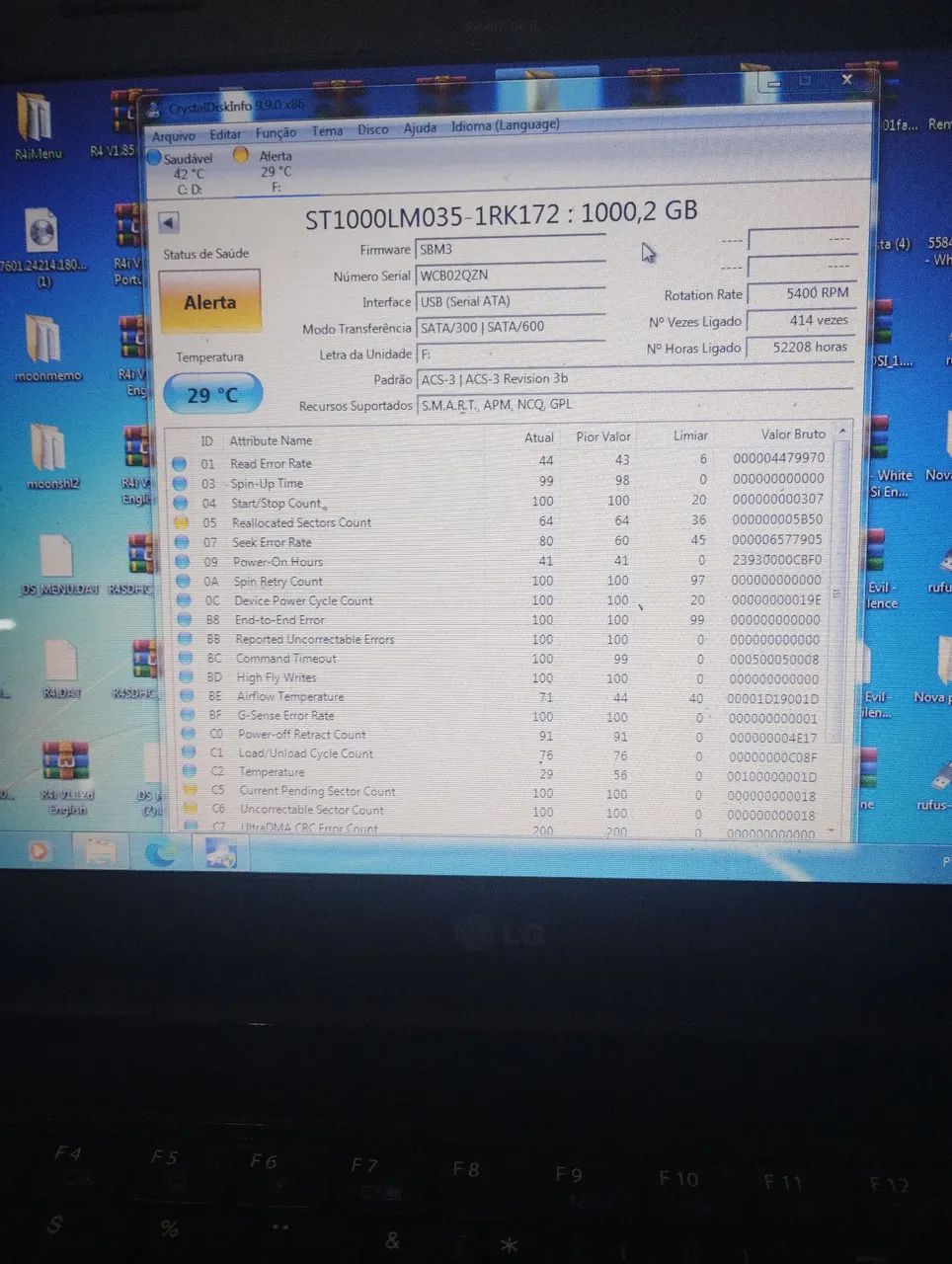Select the G-Sense Error Rate row
The width and height of the screenshot is (952, 1264).
(x=504, y=716)
